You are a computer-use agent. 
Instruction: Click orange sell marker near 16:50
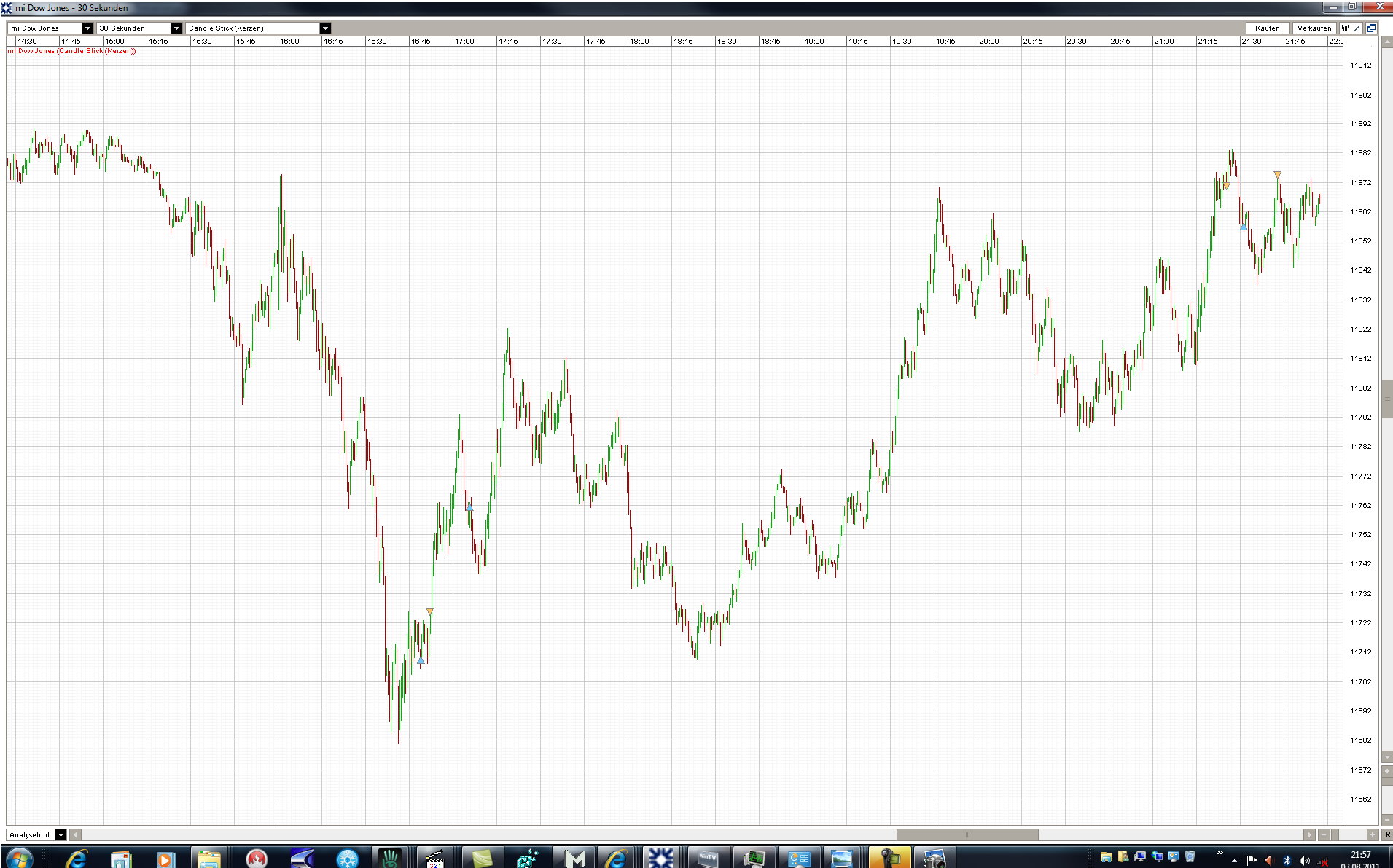click(430, 611)
